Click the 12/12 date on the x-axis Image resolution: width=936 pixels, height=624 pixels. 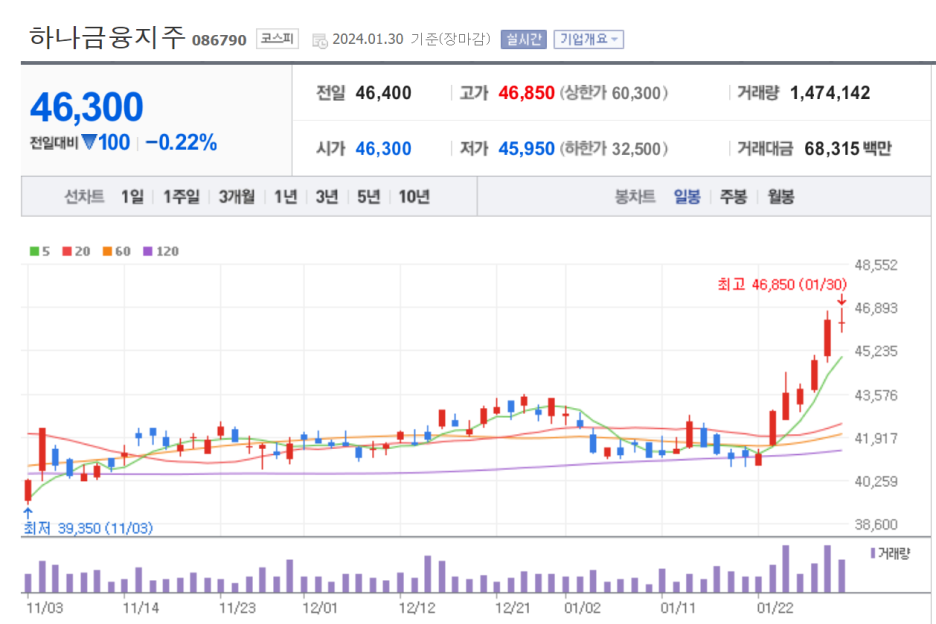(417, 608)
